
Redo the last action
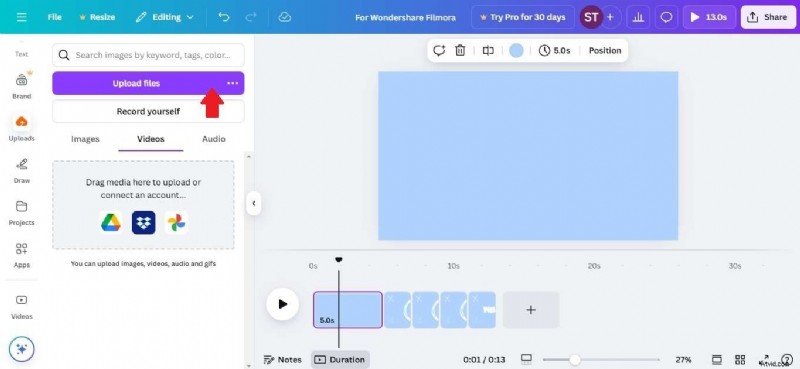[x=251, y=17]
